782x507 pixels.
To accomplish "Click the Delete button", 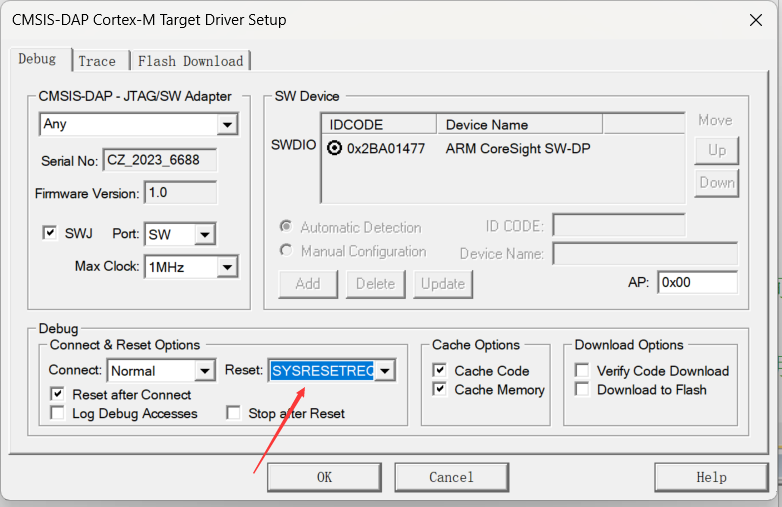I will click(x=376, y=284).
